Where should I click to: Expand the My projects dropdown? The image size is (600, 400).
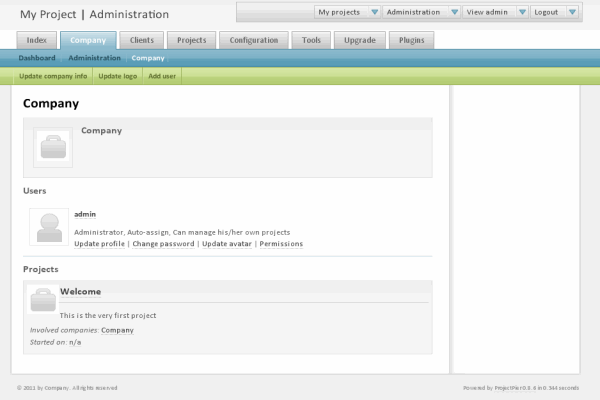[374, 12]
